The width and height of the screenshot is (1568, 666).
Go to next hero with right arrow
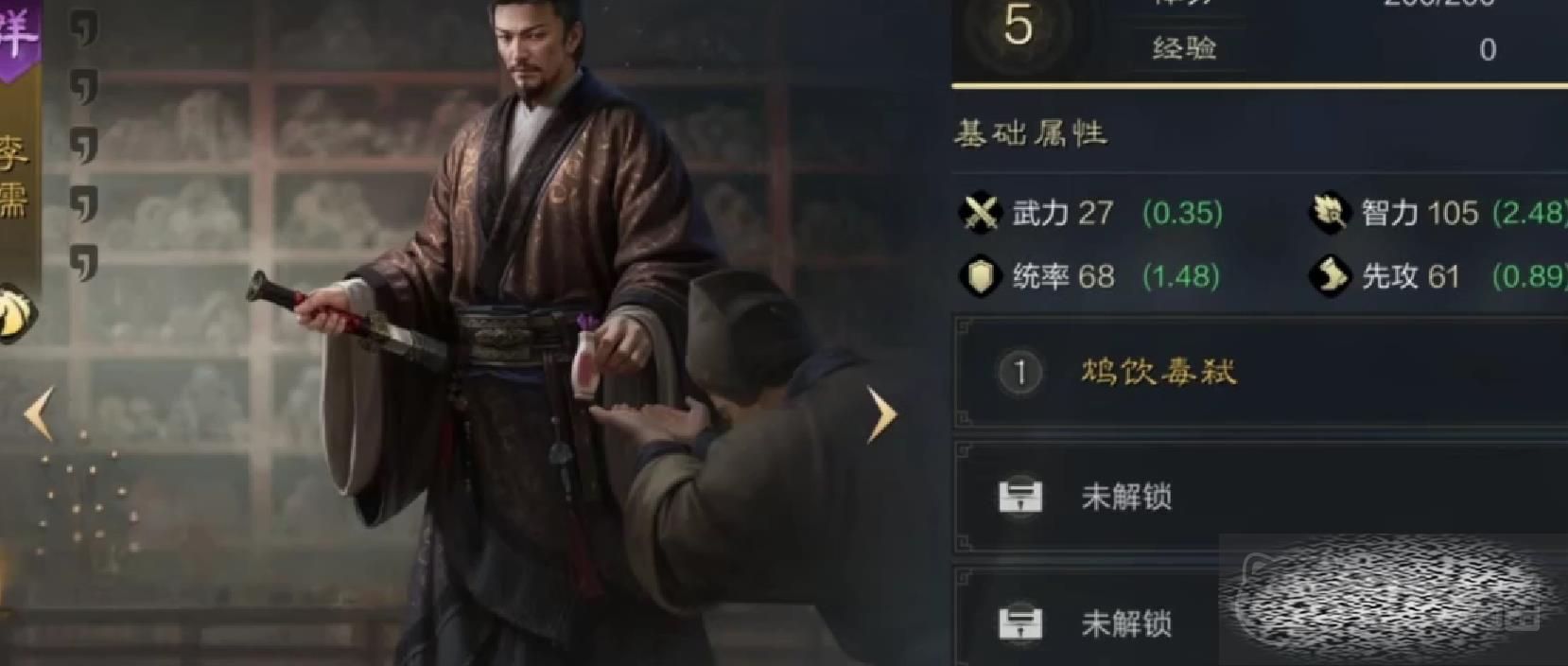(881, 414)
